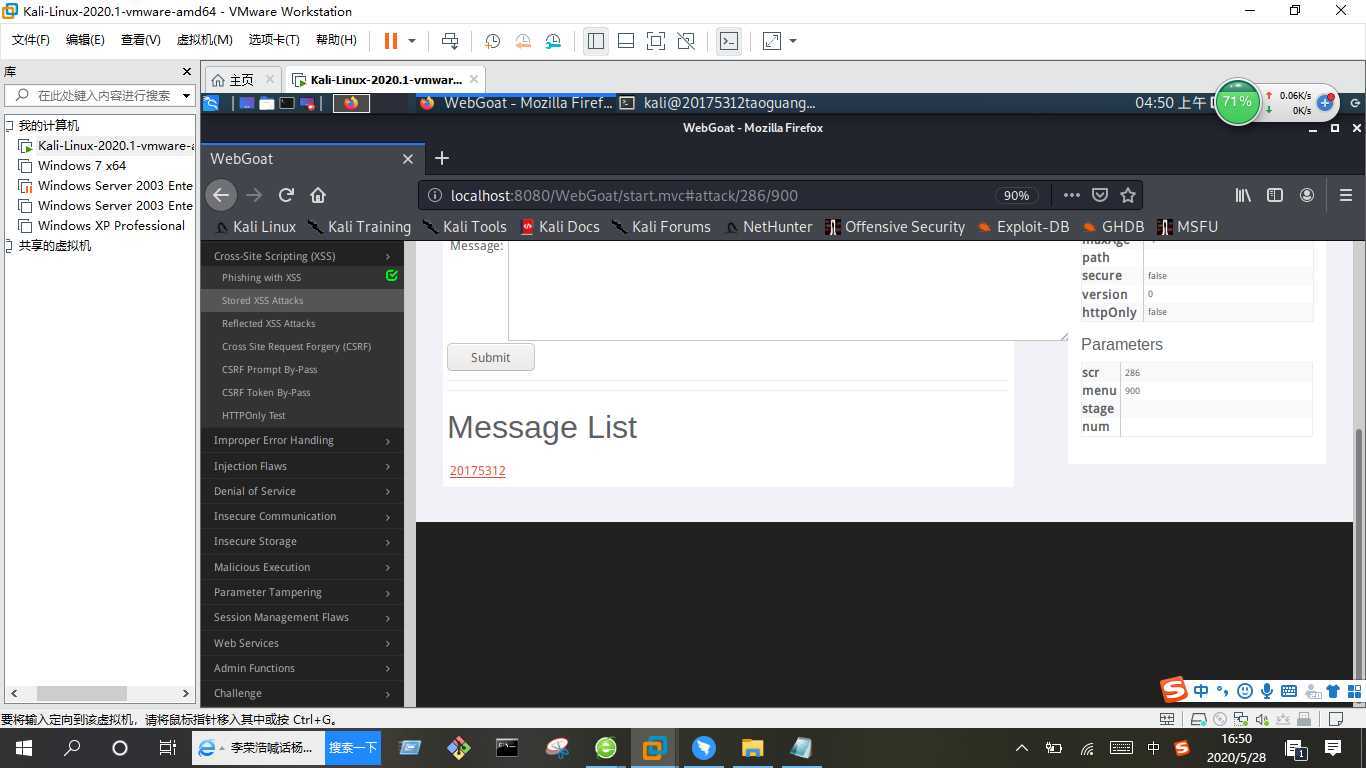Open the Exploit-DB bookmark

tap(1023, 227)
